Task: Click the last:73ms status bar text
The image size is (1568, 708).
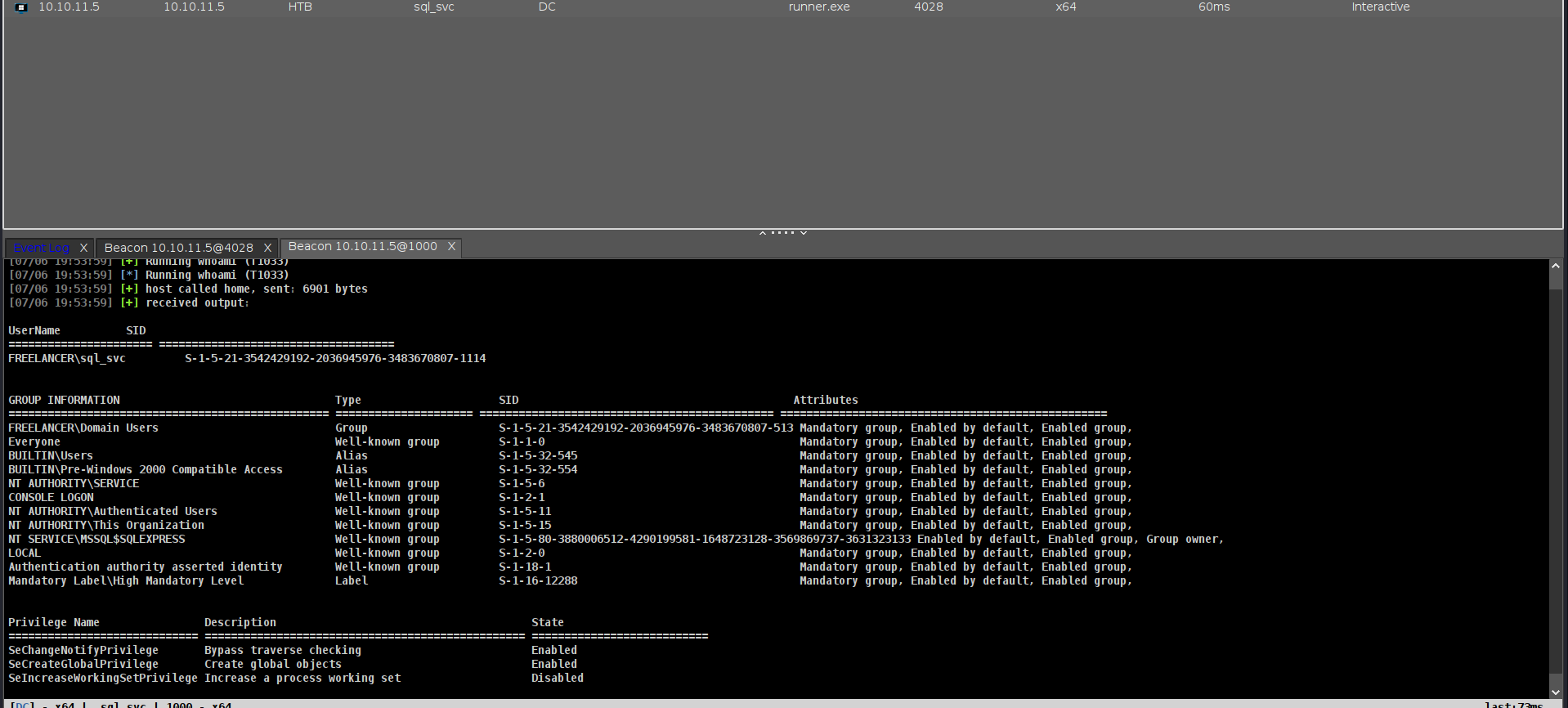Action: pyautogui.click(x=1513, y=705)
